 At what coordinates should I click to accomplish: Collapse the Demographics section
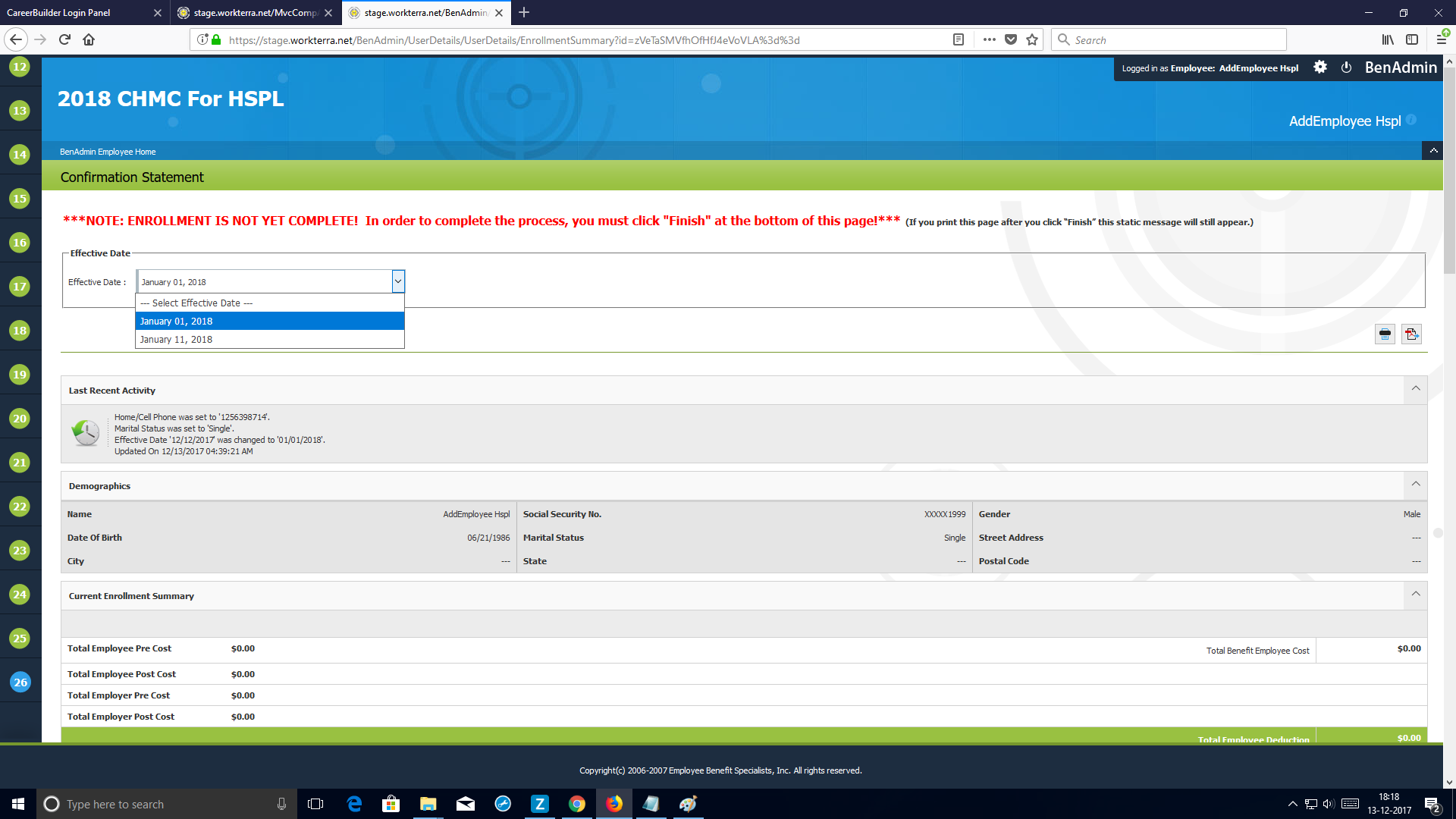1415,485
